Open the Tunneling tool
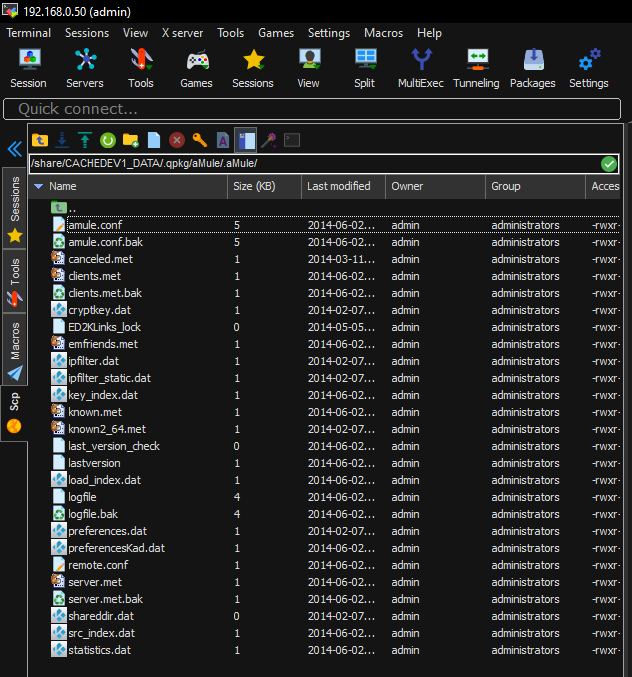 tap(476, 67)
